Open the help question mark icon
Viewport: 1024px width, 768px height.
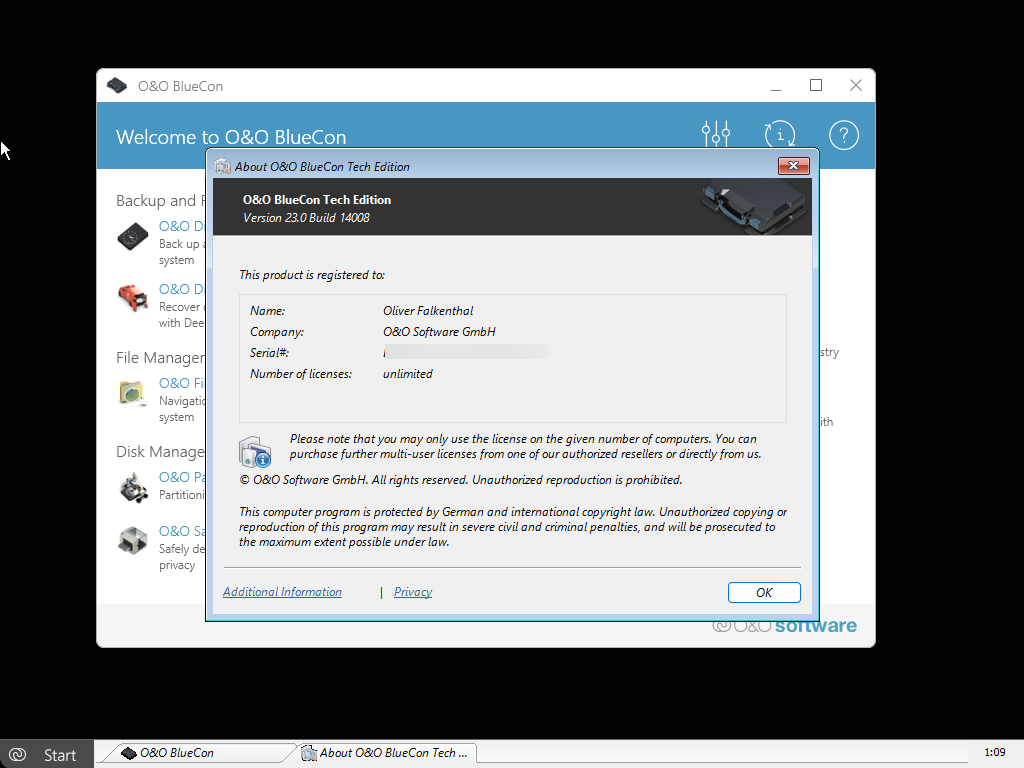tap(844, 135)
